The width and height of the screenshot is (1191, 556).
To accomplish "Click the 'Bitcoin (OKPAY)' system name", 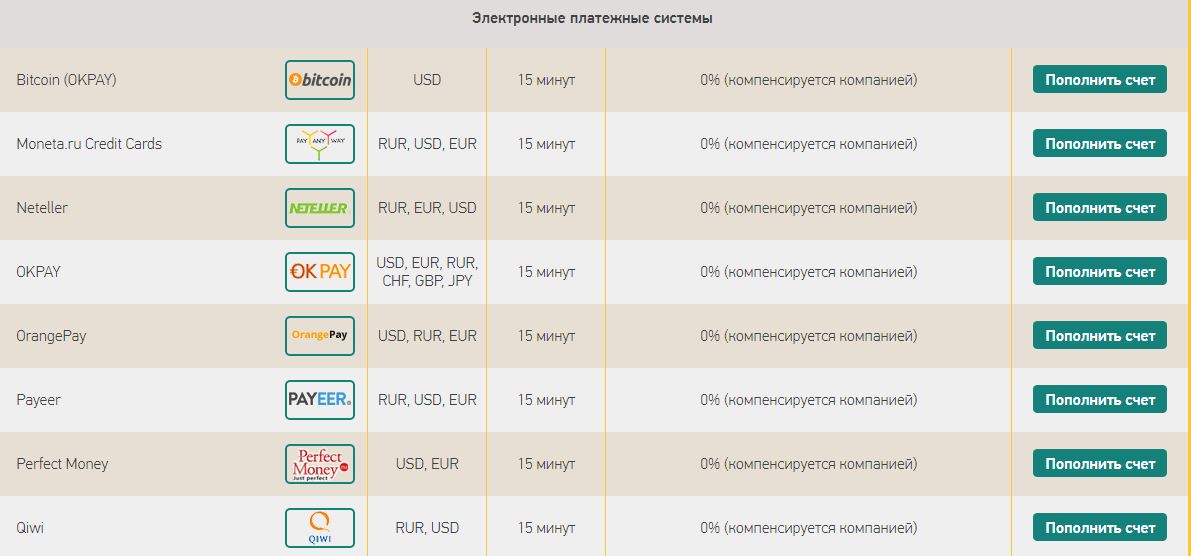I will tap(67, 80).
